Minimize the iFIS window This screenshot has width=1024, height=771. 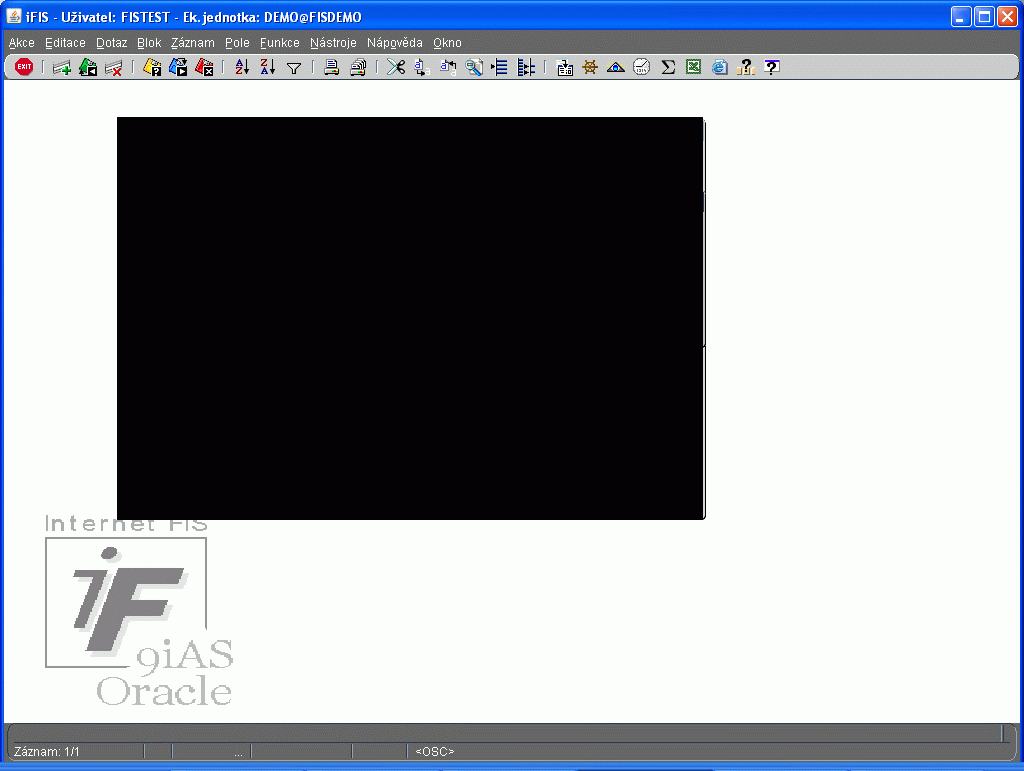click(x=961, y=16)
